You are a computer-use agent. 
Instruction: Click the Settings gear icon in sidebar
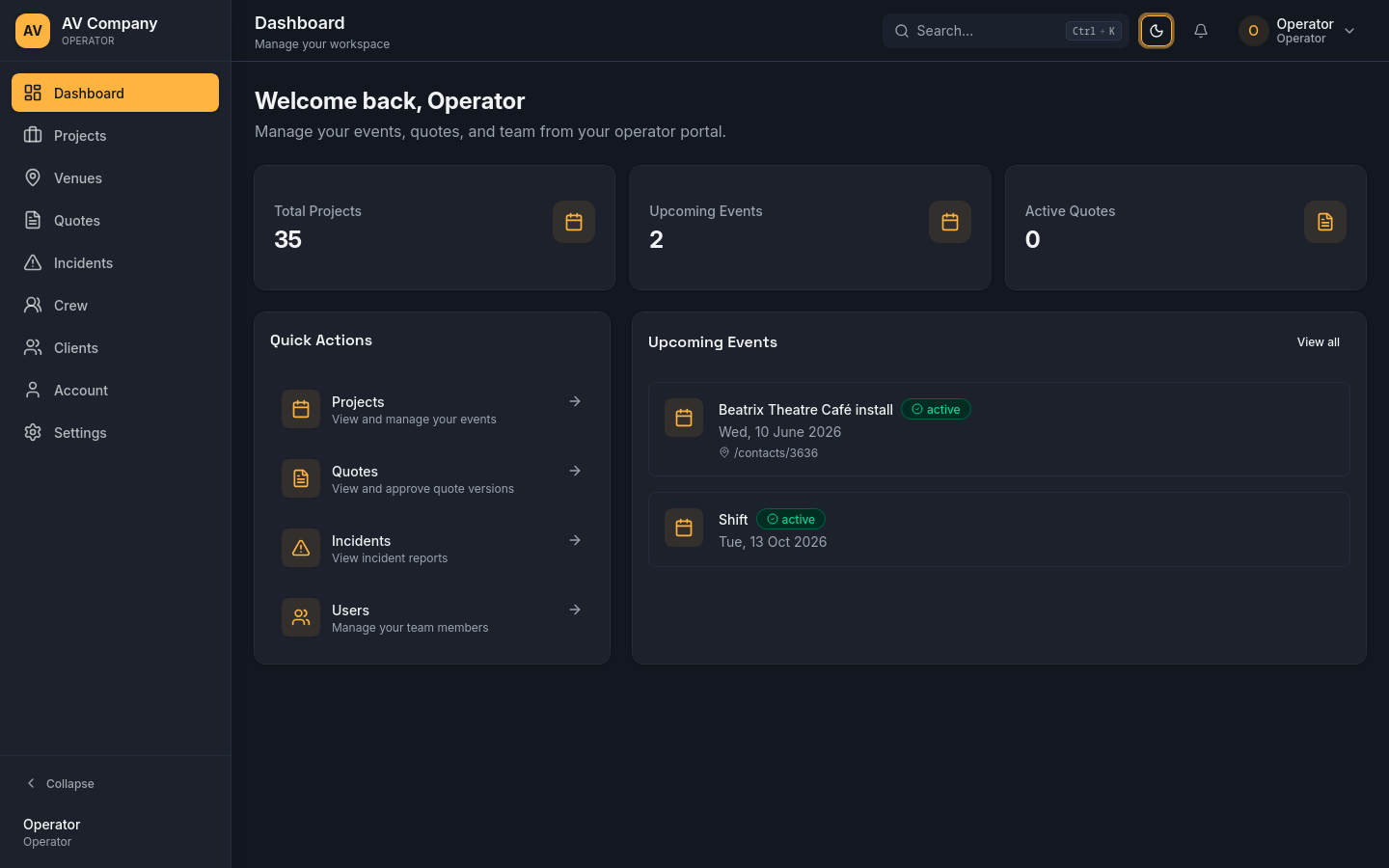coord(33,432)
